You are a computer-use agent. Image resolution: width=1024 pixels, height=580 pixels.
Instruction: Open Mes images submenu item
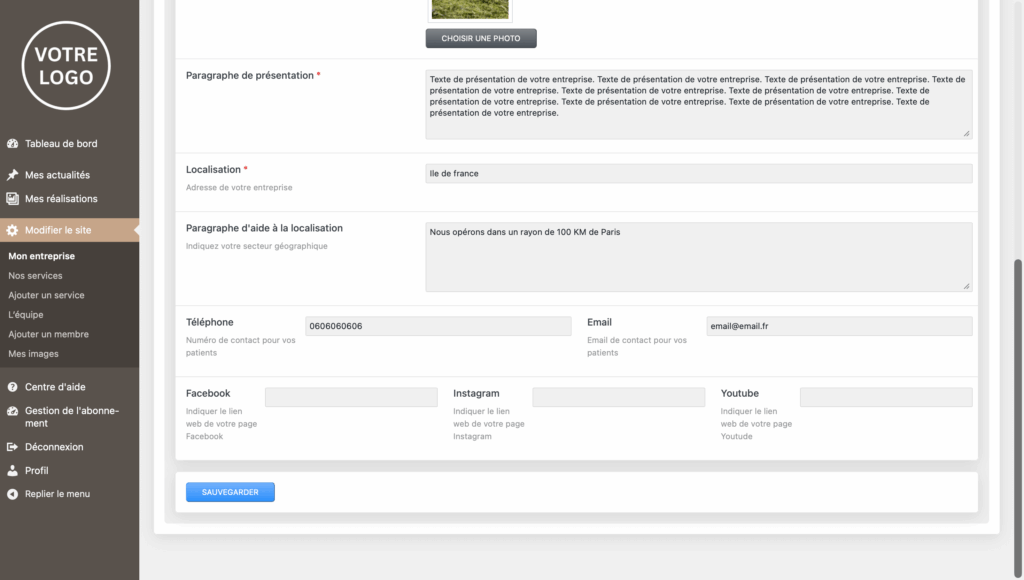(x=33, y=354)
